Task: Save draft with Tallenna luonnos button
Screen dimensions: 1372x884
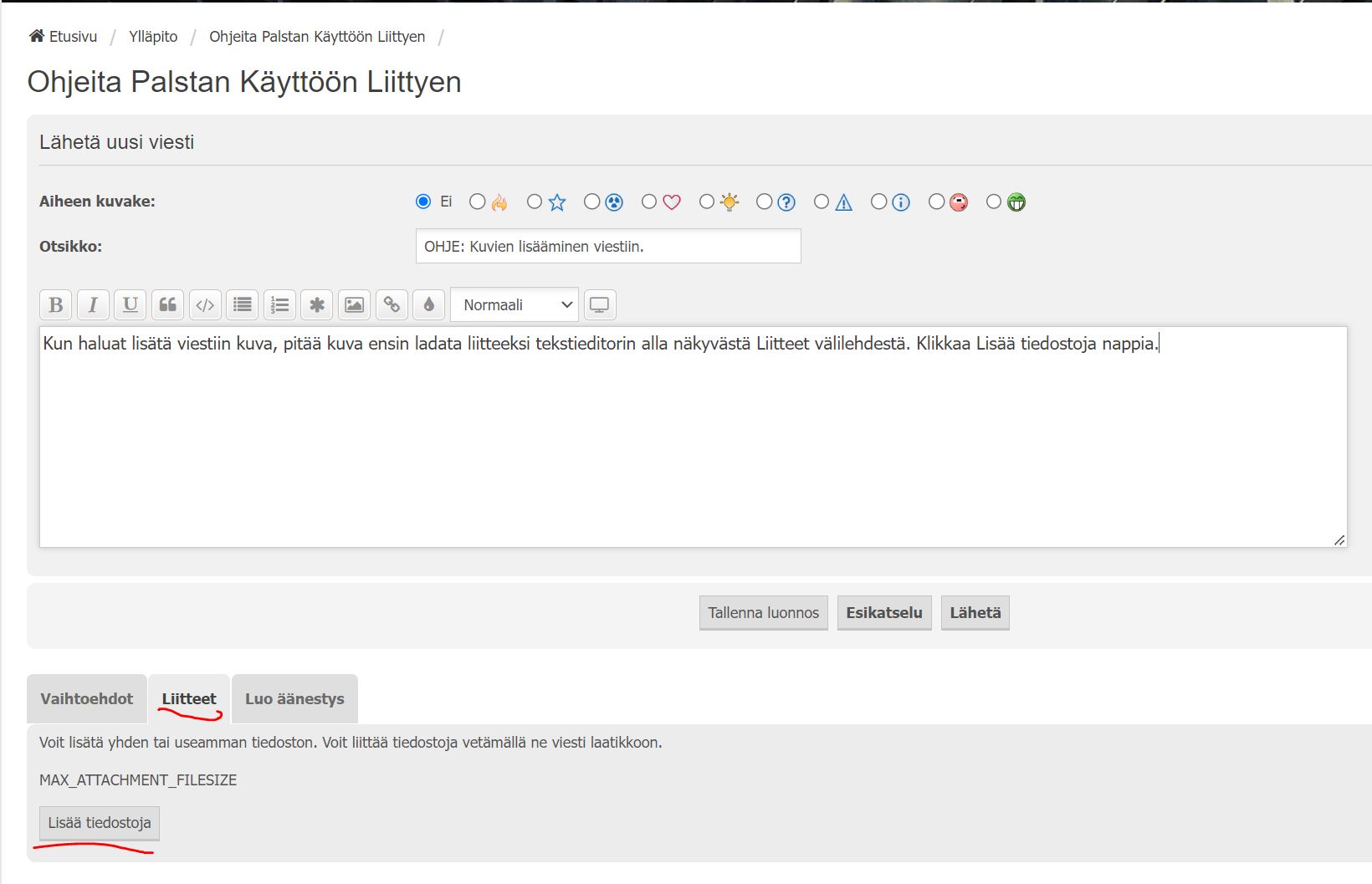Action: (x=763, y=613)
